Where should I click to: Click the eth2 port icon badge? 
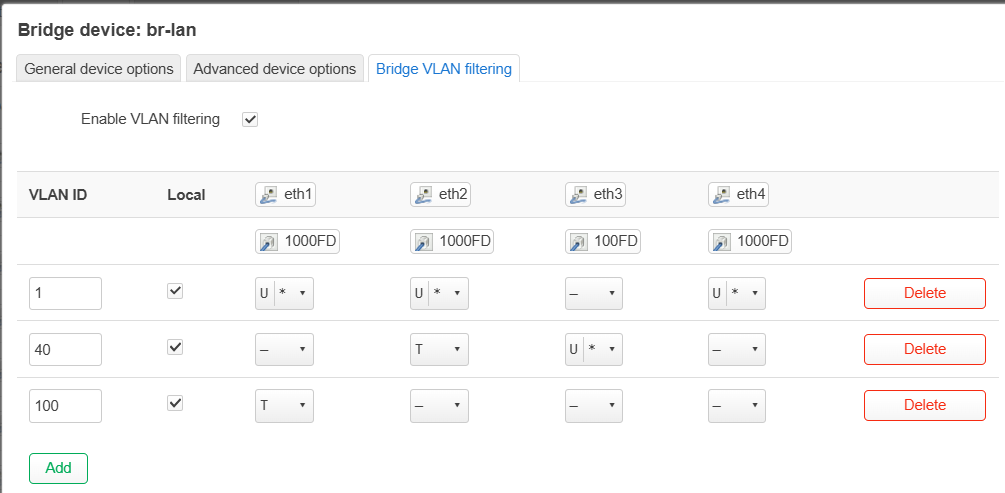pyautogui.click(x=440, y=194)
